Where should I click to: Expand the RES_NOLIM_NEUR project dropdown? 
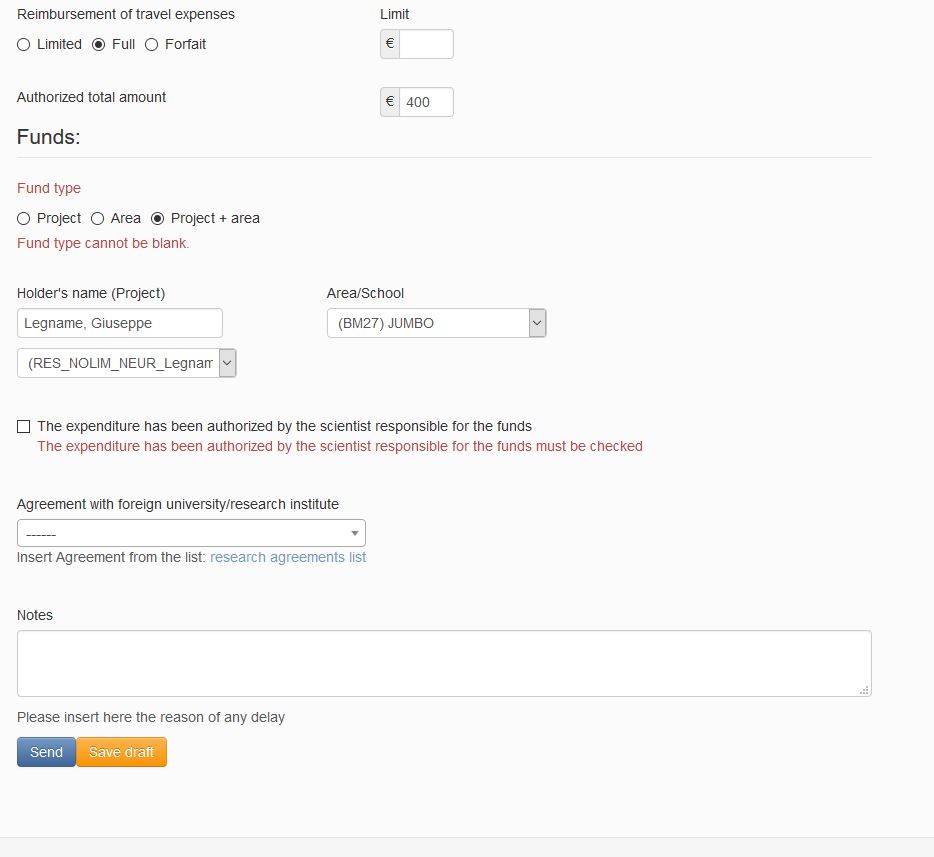click(x=228, y=363)
